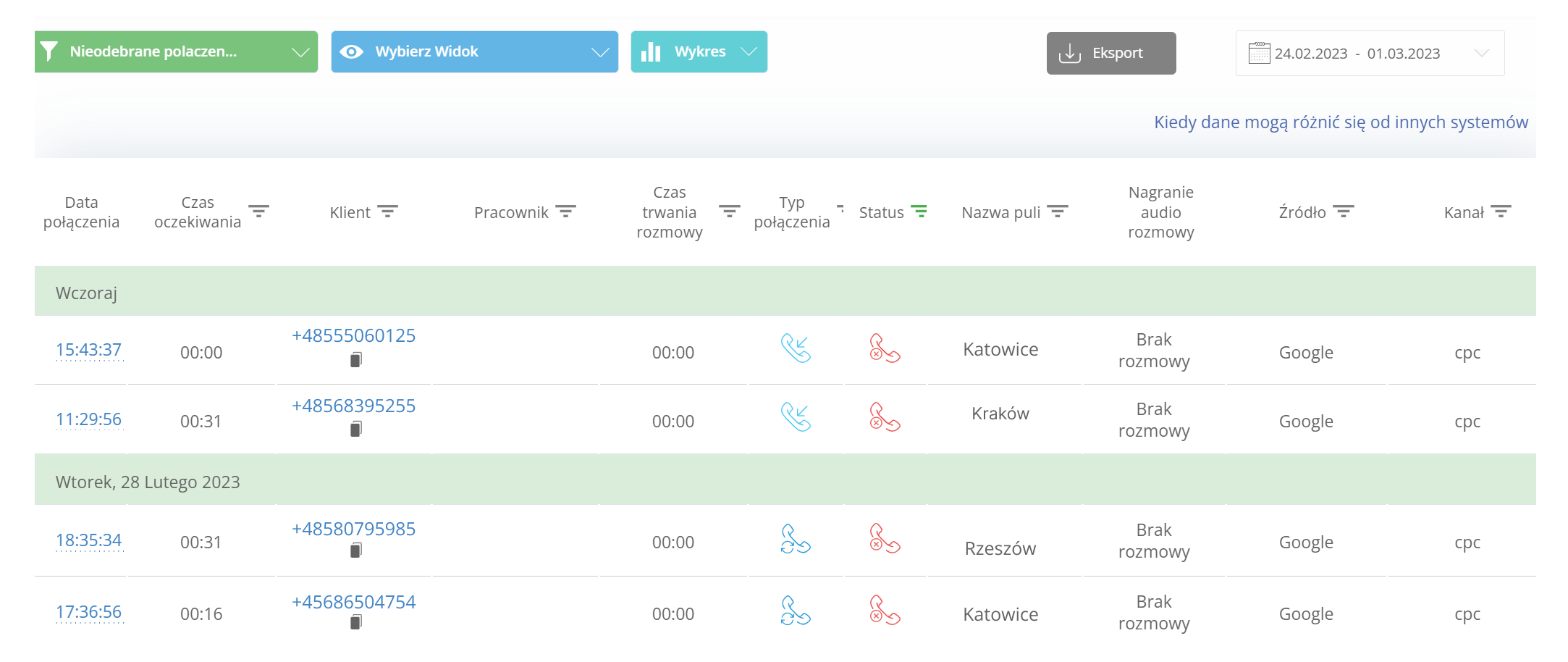Copy phone number +48568395255
This screenshot has height=662, width=1568.
pyautogui.click(x=355, y=429)
